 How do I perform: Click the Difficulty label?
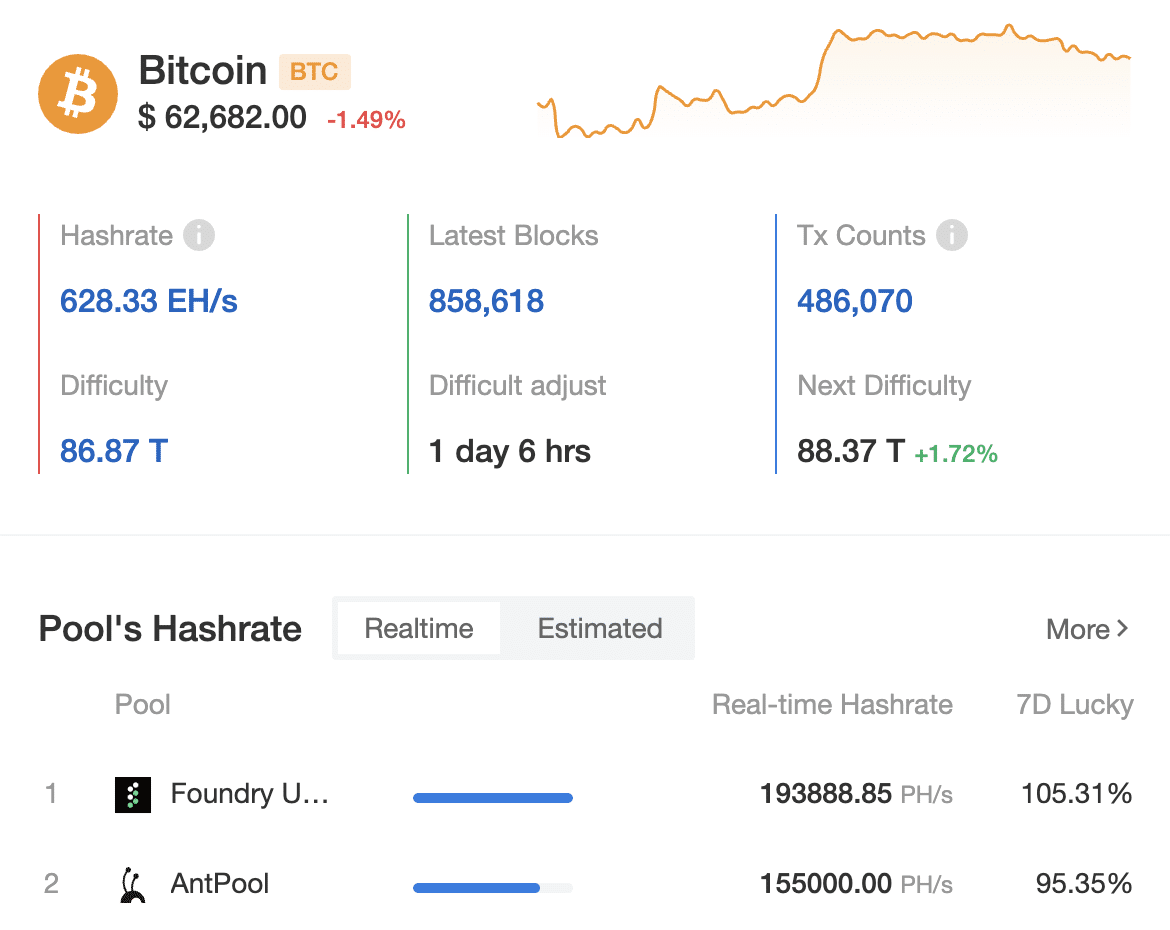pyautogui.click(x=114, y=386)
